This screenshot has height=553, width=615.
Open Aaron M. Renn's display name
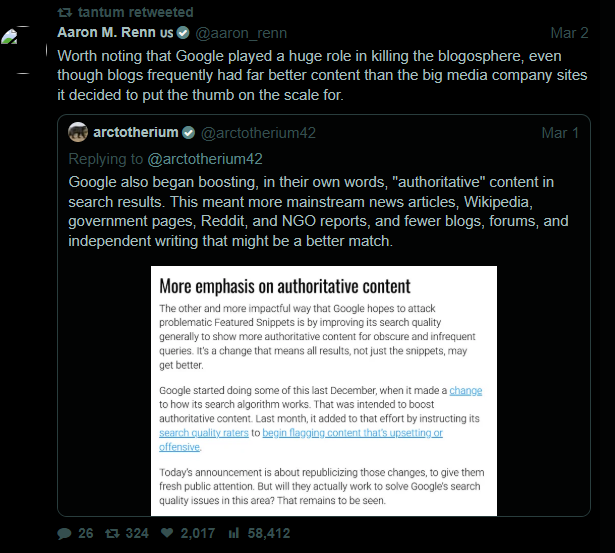113,33
